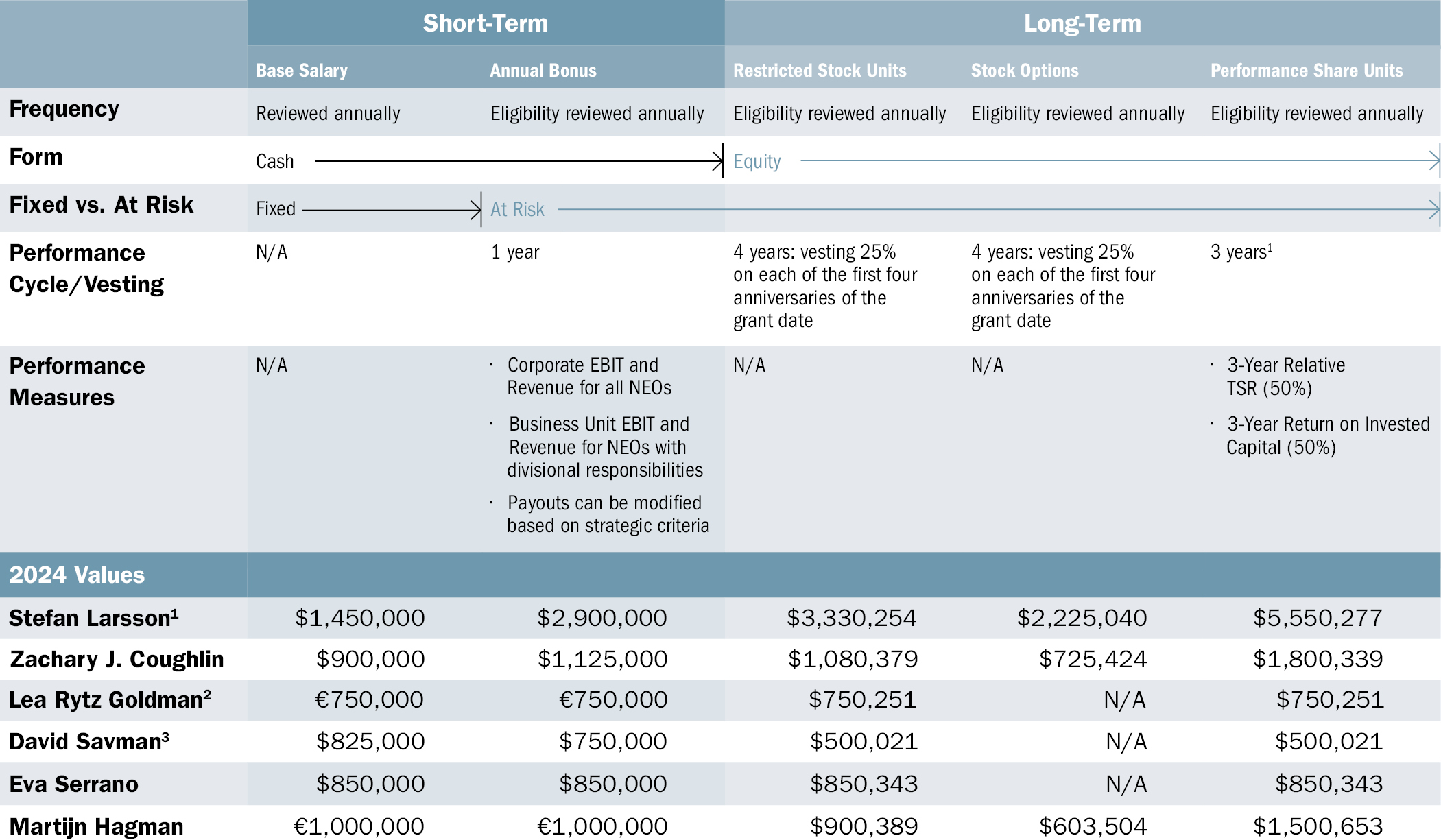Viewport: 1441px width, 840px height.
Task: Select the Annual Bonus column heading
Action: point(543,71)
